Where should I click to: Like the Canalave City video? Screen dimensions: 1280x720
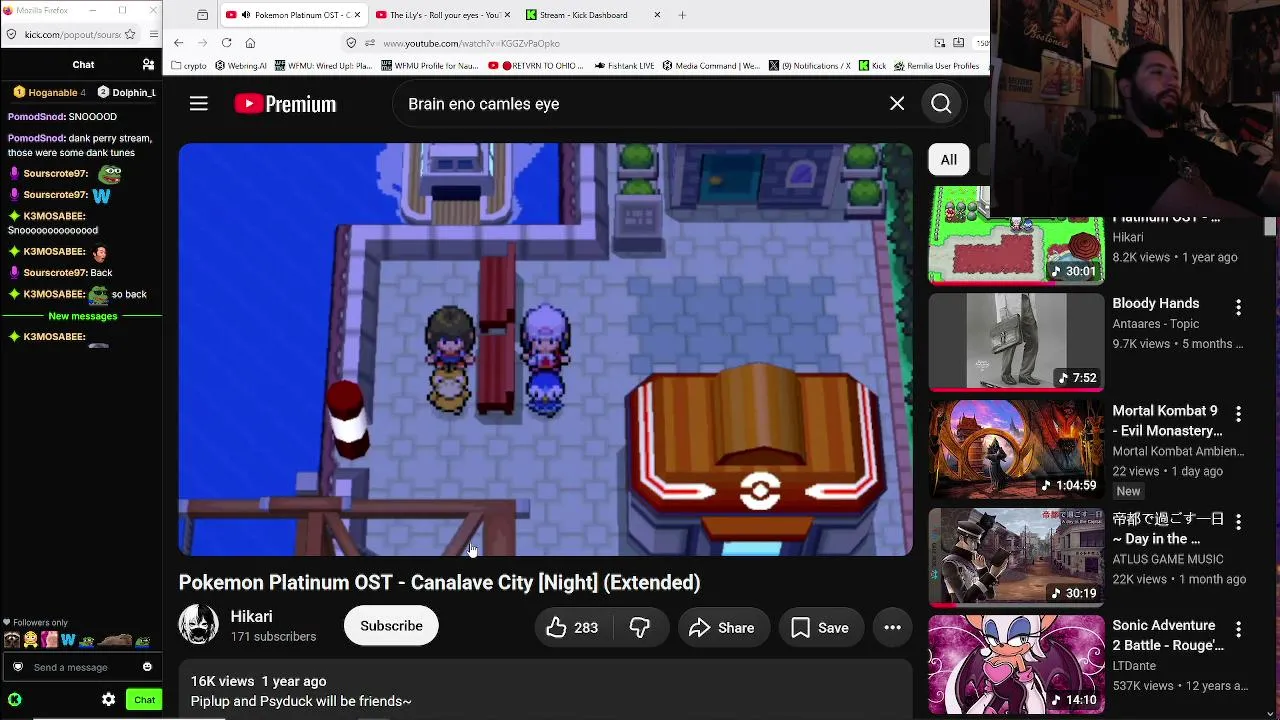point(572,628)
